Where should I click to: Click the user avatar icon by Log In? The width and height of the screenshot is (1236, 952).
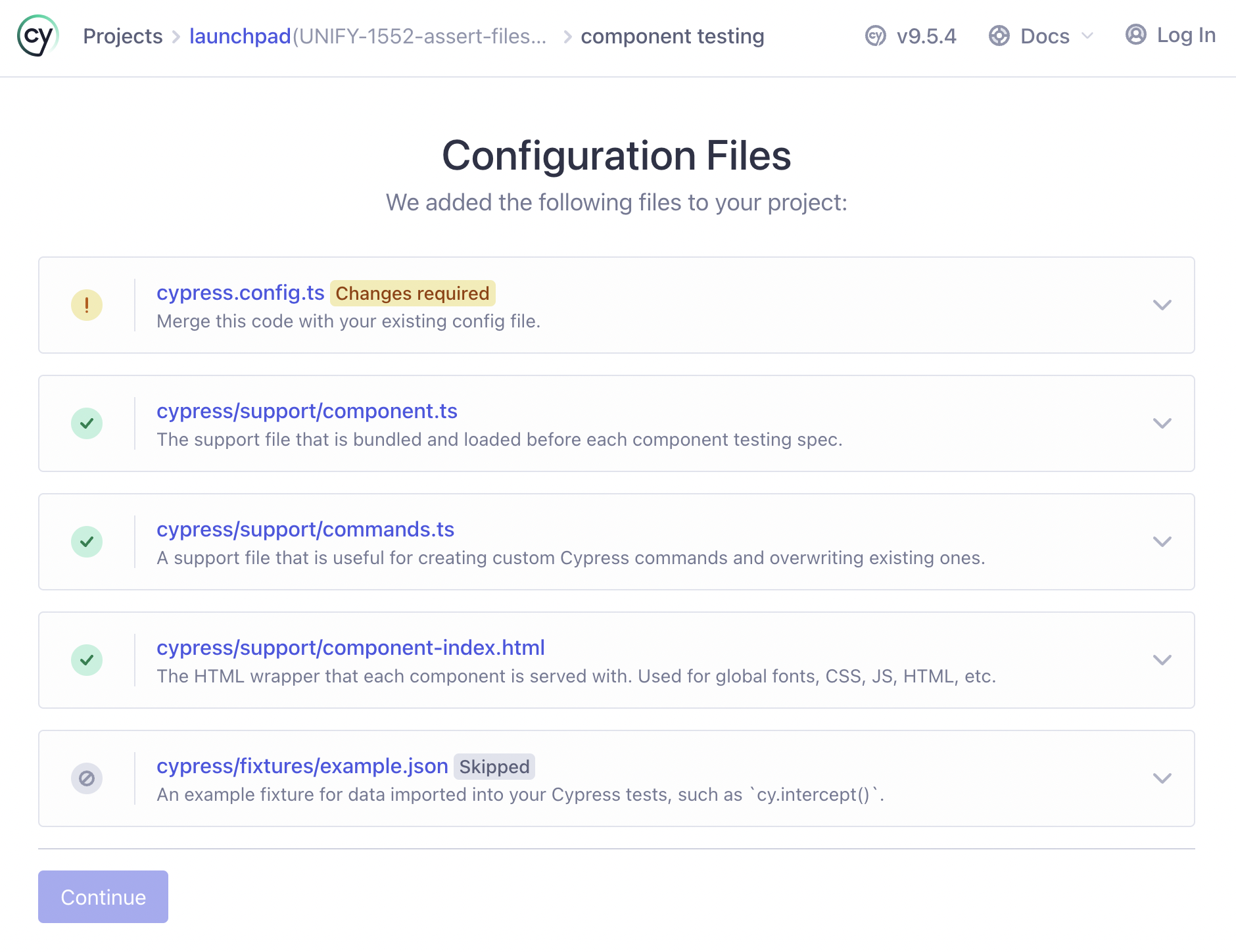(1135, 34)
